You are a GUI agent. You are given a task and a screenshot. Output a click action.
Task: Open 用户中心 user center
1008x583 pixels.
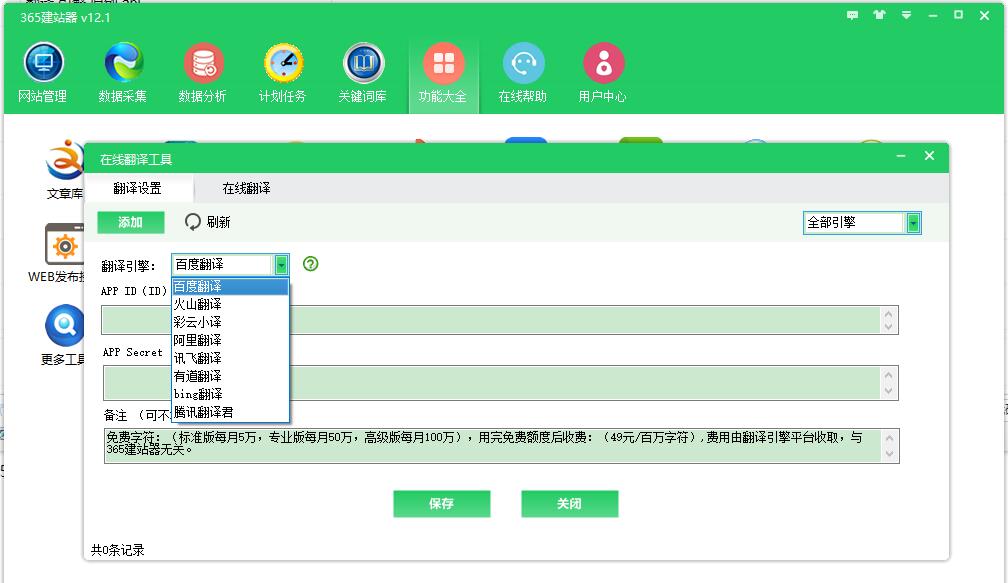pos(602,73)
